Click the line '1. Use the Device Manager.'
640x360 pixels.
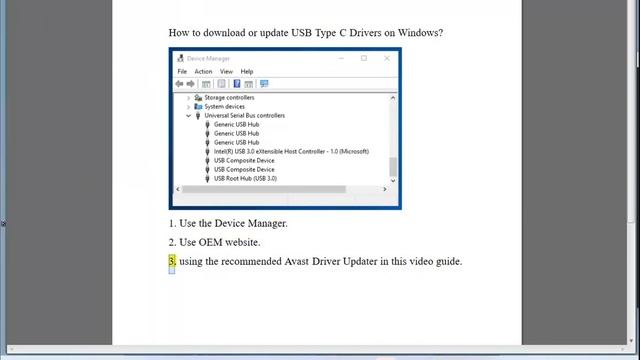click(228, 223)
